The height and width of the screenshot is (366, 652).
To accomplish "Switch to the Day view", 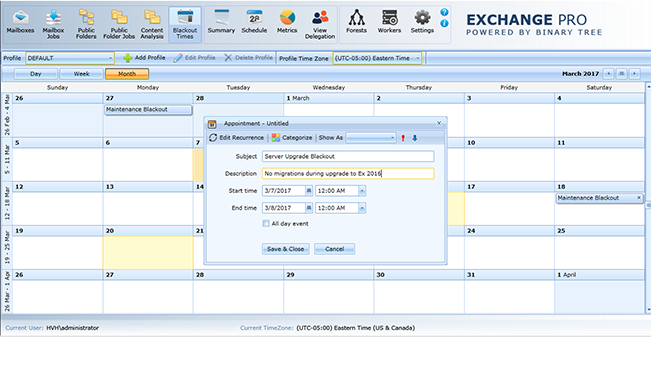I will tap(36, 74).
